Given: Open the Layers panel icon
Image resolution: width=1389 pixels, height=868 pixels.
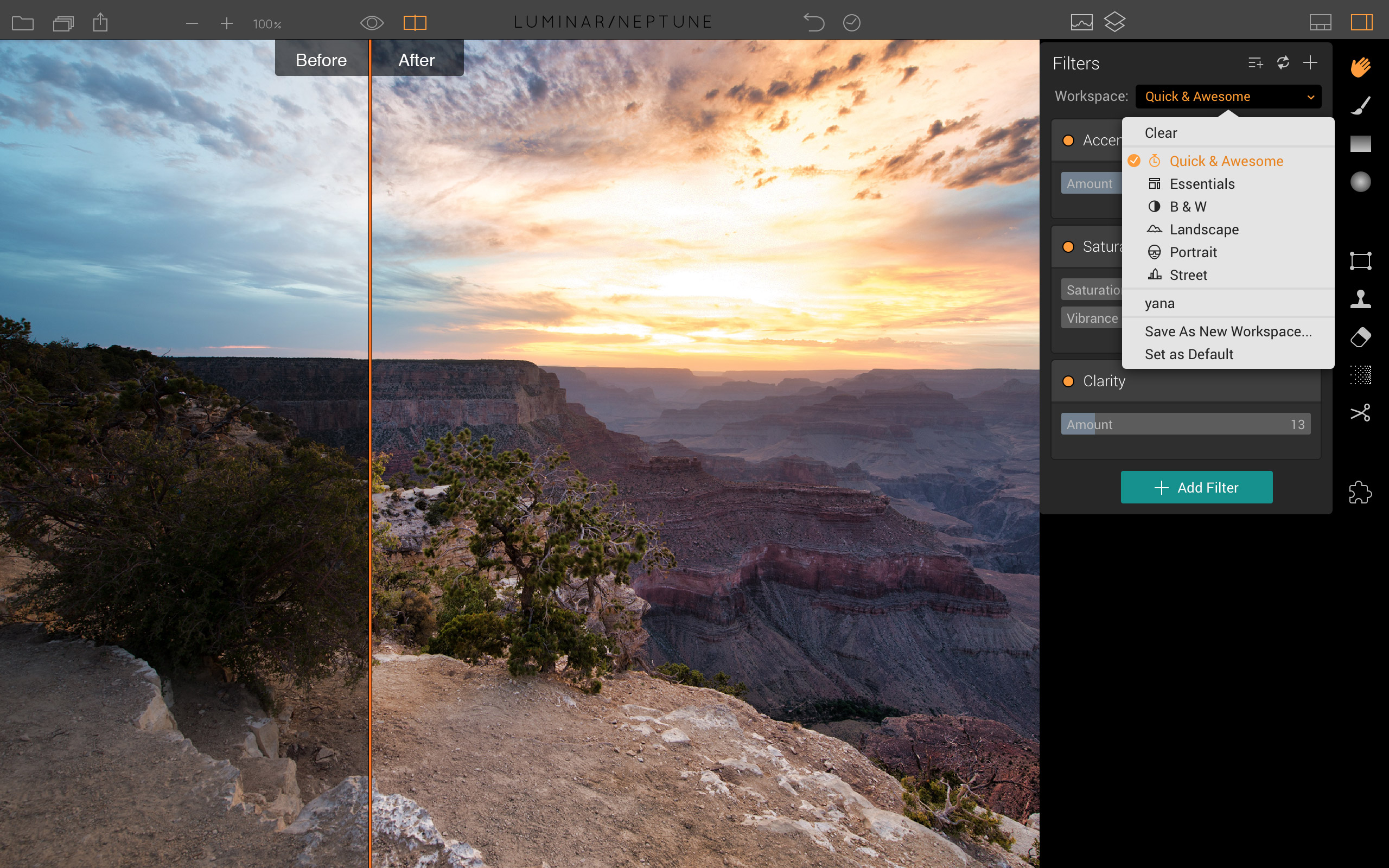Looking at the screenshot, I should [1114, 22].
